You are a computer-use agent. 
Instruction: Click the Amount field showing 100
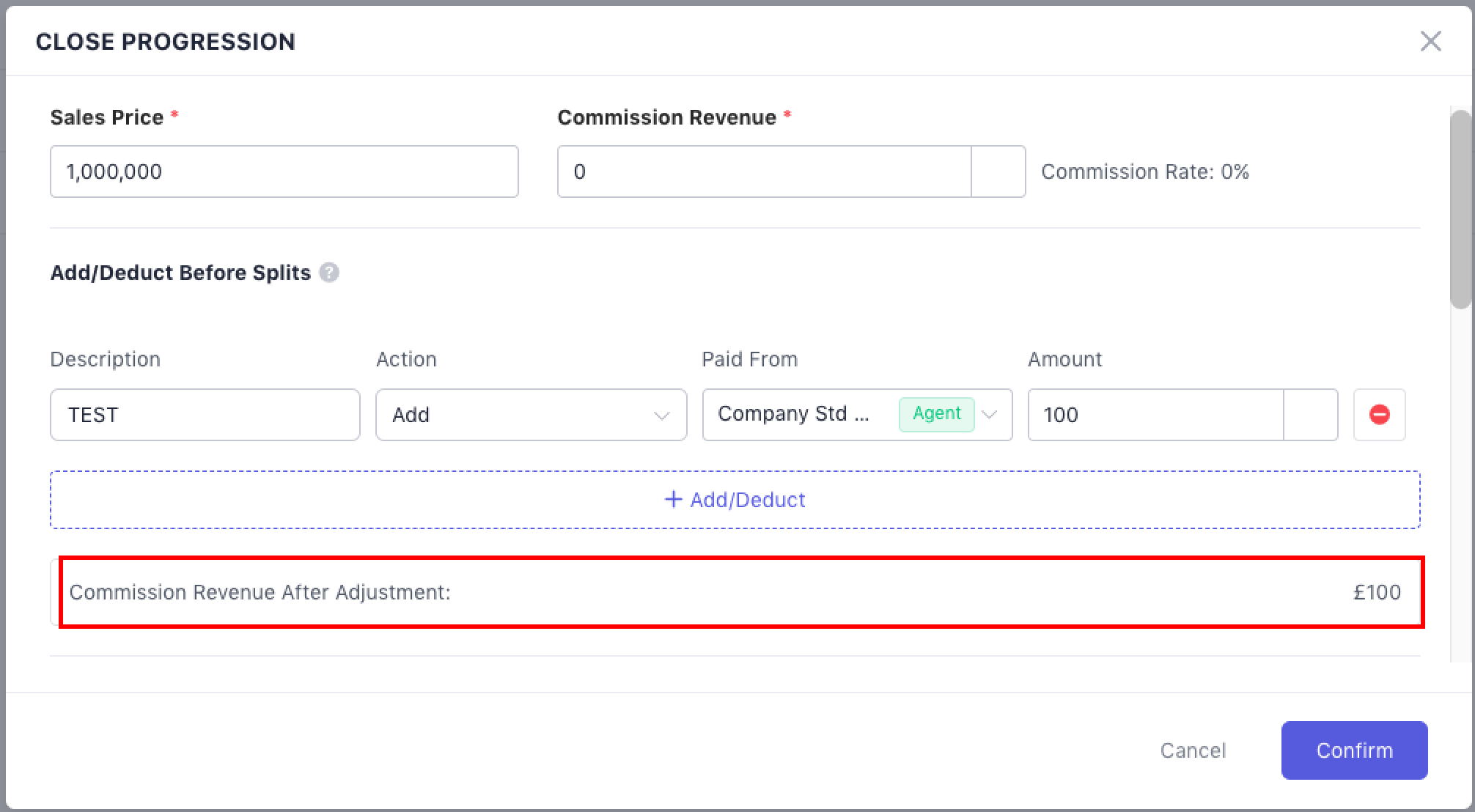[x=1155, y=415]
